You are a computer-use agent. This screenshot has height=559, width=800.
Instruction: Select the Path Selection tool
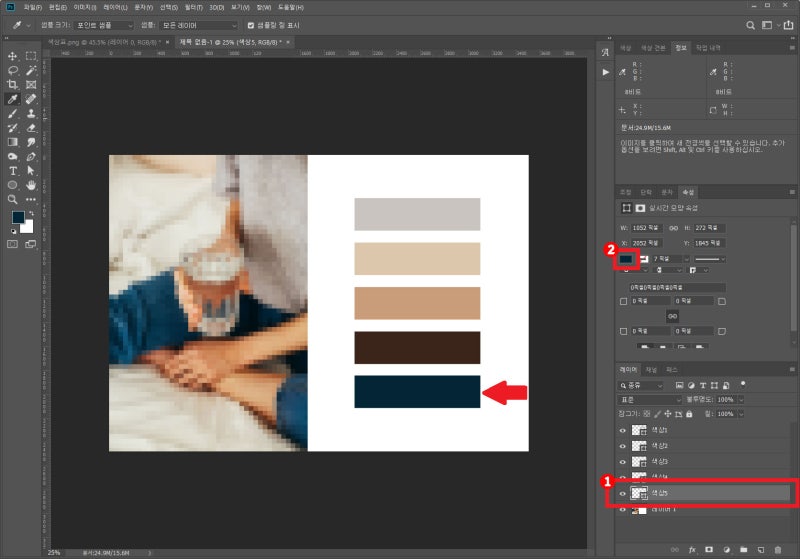click(31, 170)
